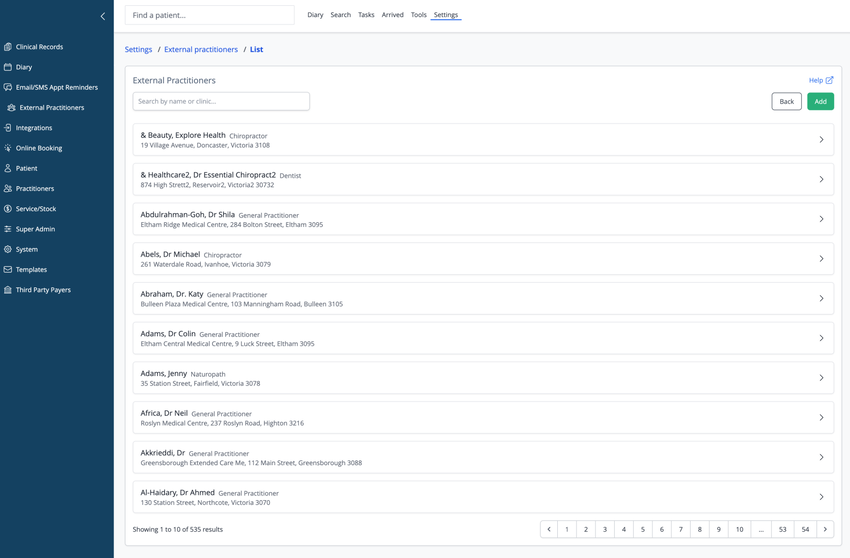
Task: Click the green Add button
Action: coord(820,101)
